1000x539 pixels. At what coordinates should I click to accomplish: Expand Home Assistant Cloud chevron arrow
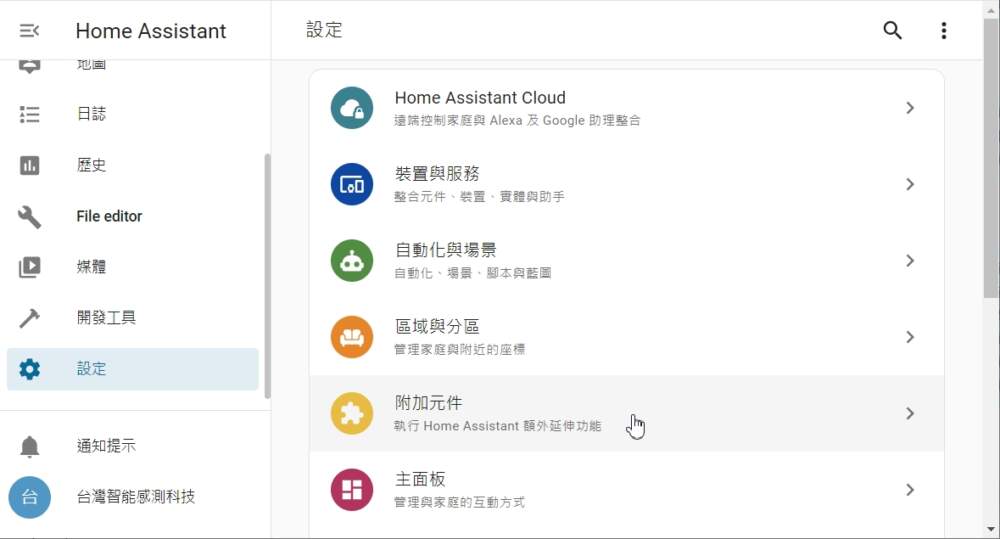pyautogui.click(x=910, y=108)
